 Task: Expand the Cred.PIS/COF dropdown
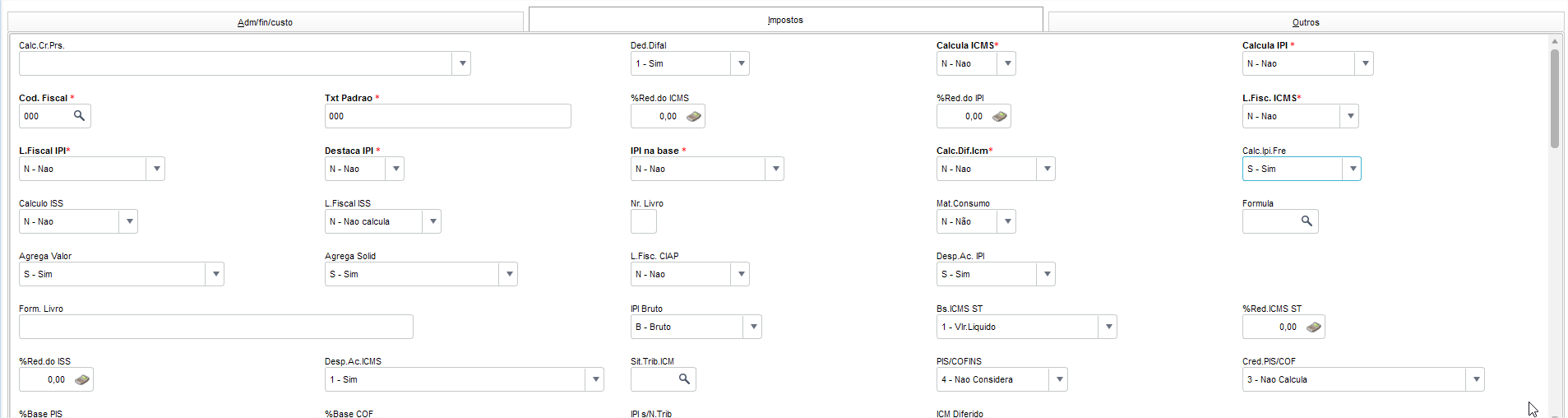point(1476,379)
